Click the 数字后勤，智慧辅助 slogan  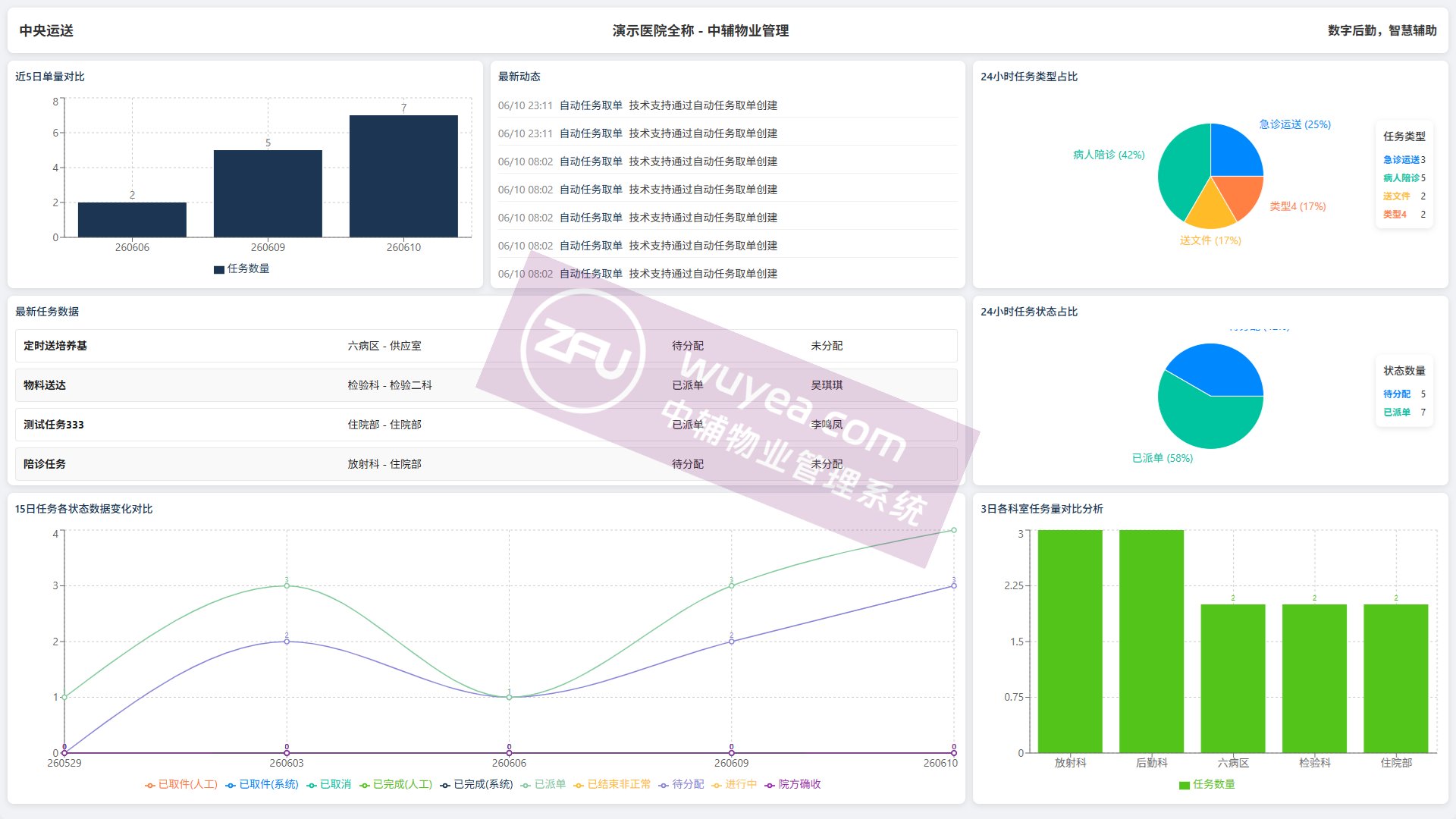[1382, 30]
